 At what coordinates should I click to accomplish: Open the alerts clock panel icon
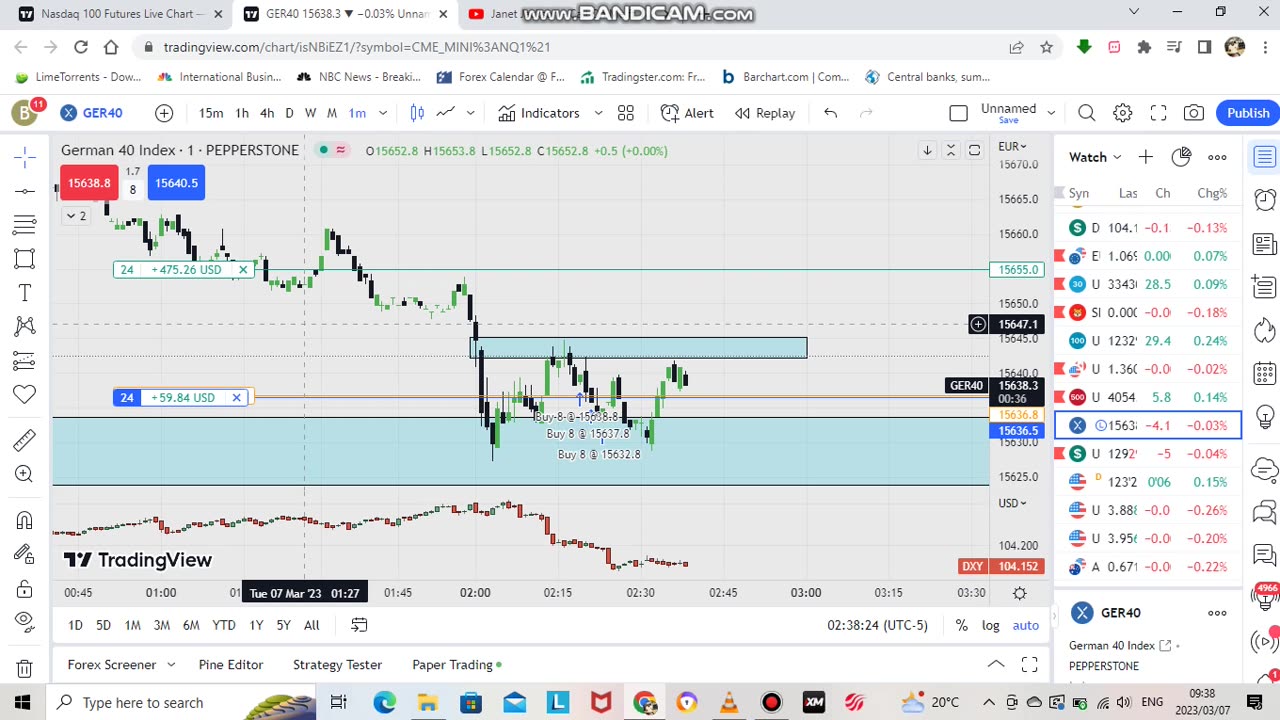pyautogui.click(x=1265, y=199)
